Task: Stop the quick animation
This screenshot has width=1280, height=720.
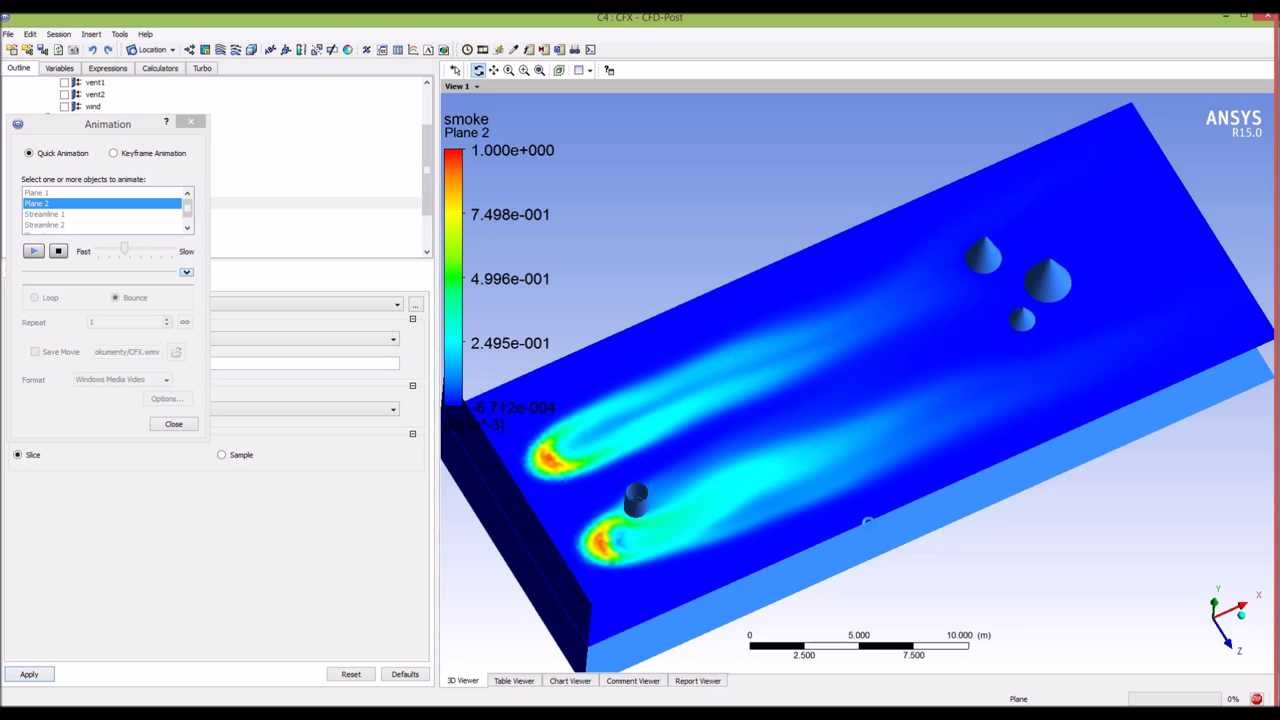Action: 58,251
